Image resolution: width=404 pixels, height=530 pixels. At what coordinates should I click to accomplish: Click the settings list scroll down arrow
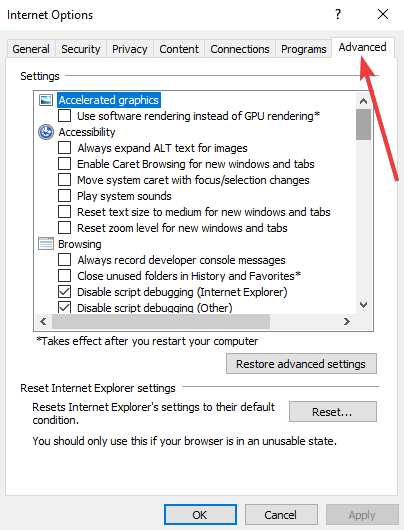coord(363,305)
